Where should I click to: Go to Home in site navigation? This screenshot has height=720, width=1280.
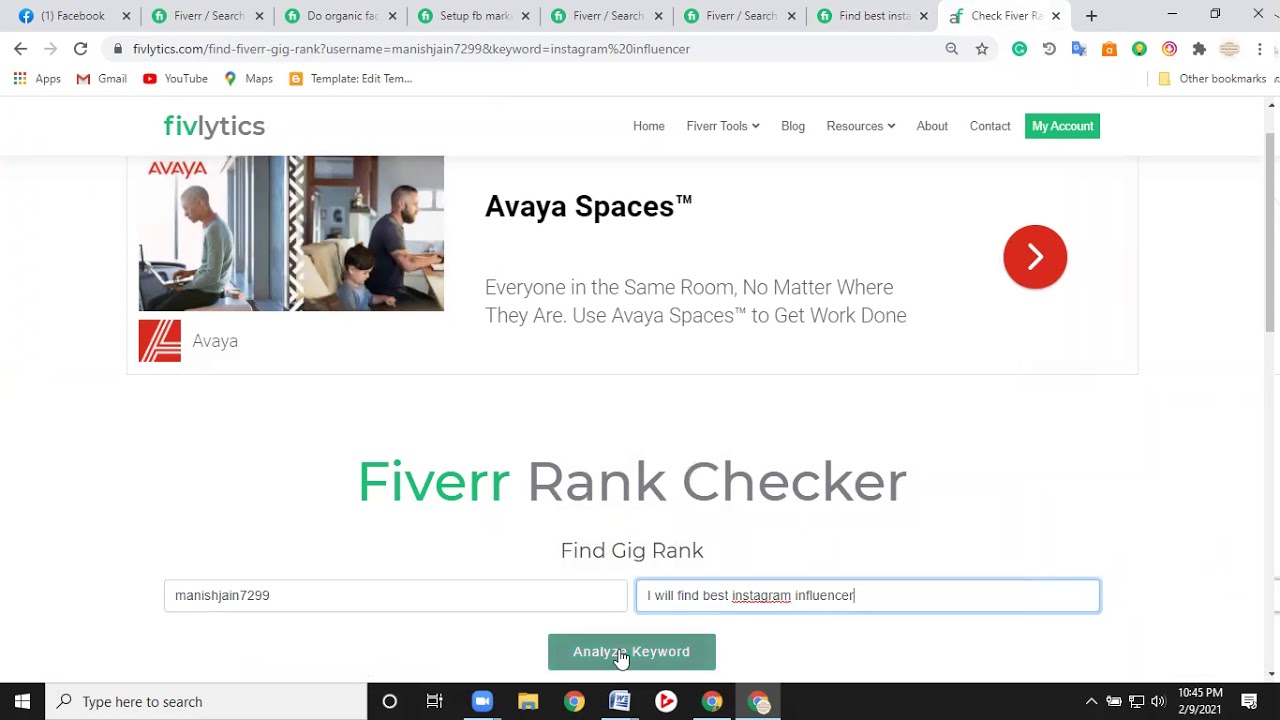click(649, 126)
